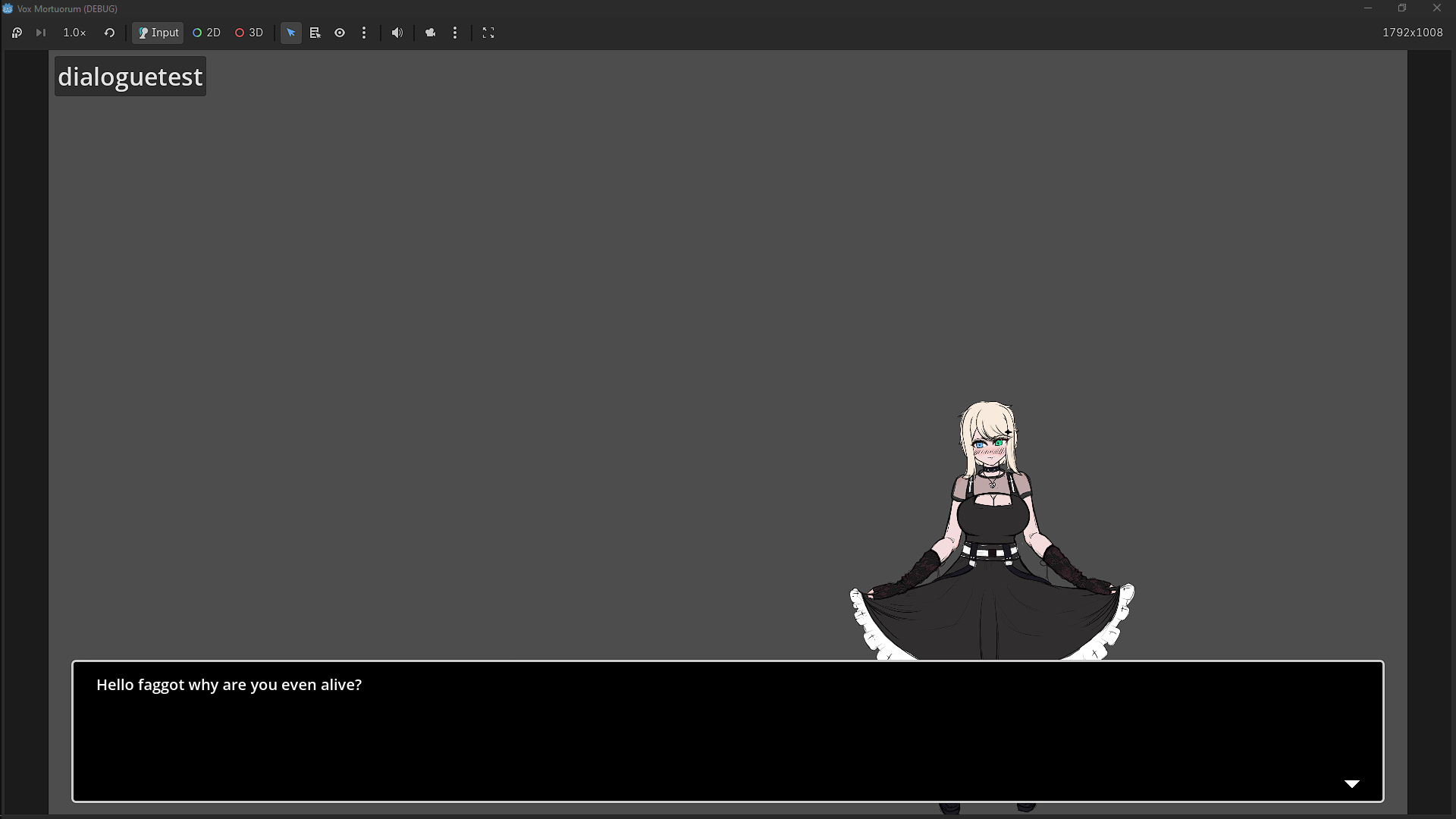Activate the arrow select tool

[291, 33]
